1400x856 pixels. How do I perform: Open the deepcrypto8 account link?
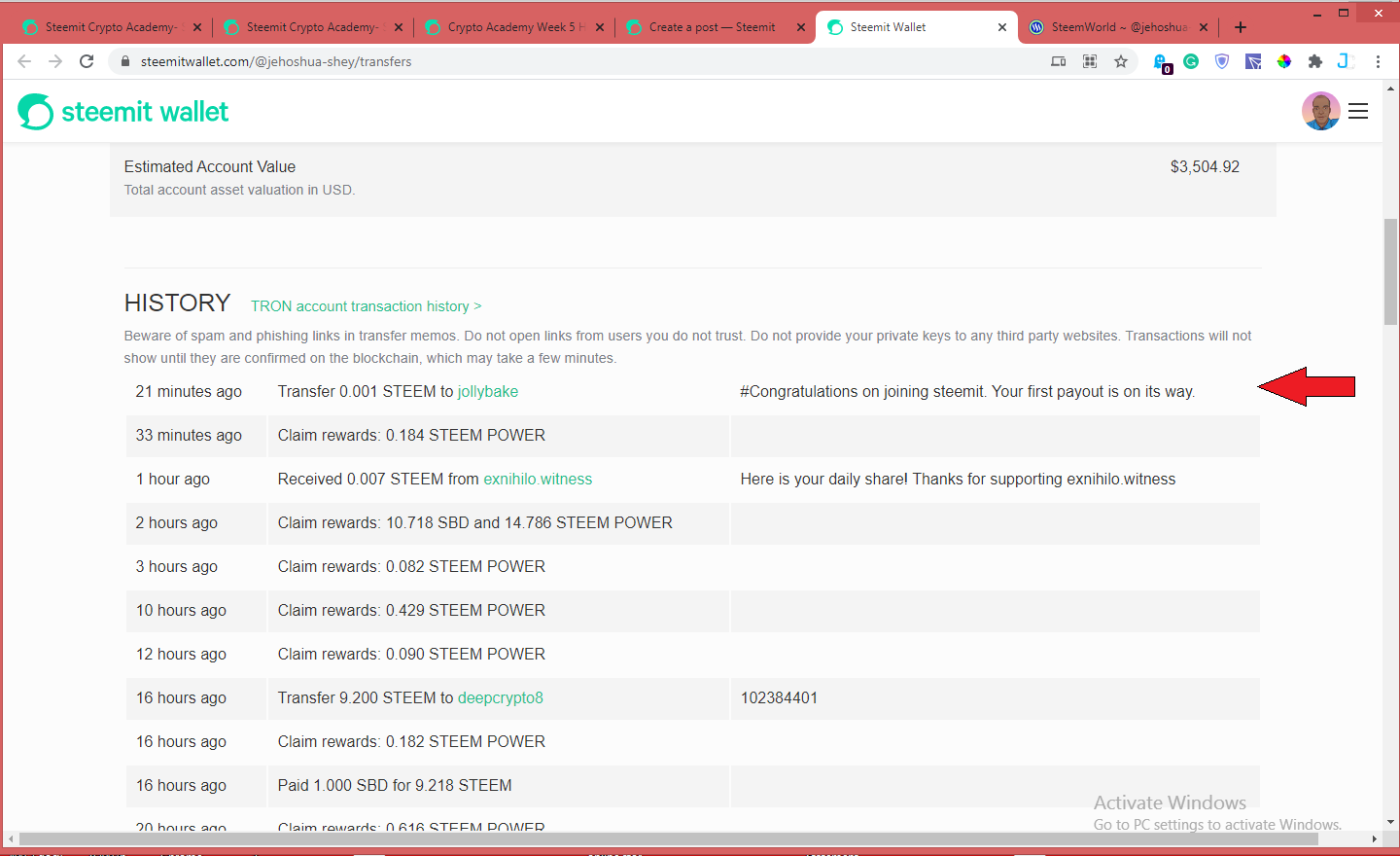click(501, 697)
